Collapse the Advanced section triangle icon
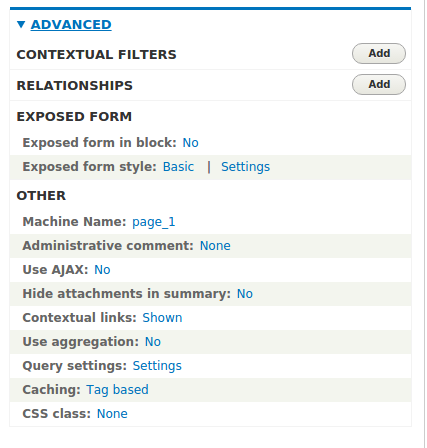The height and width of the screenshot is (448, 427). (x=21, y=25)
